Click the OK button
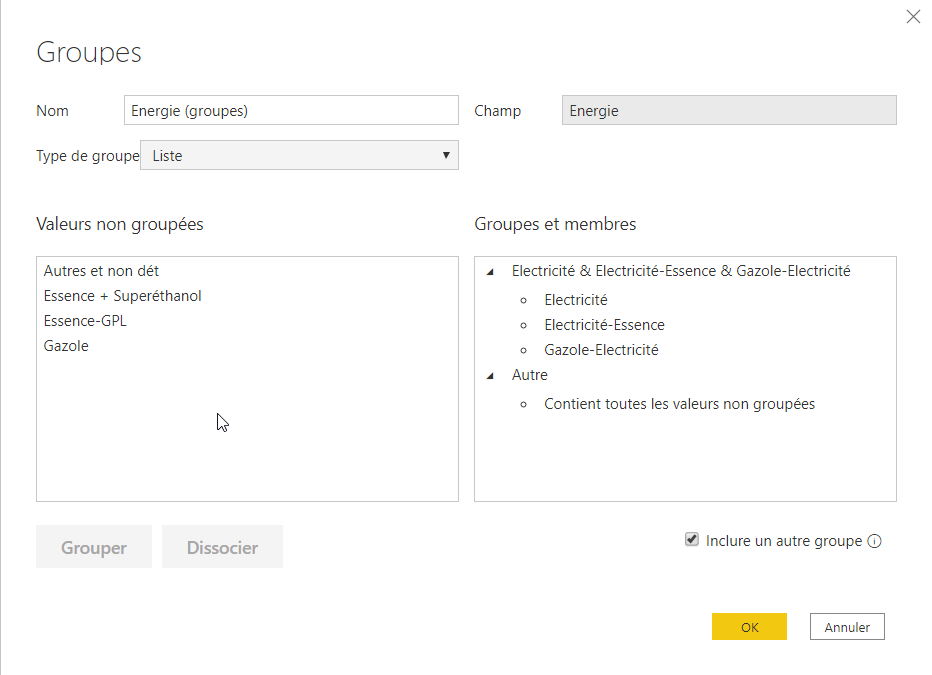This screenshot has height=675, width=932. [749, 627]
